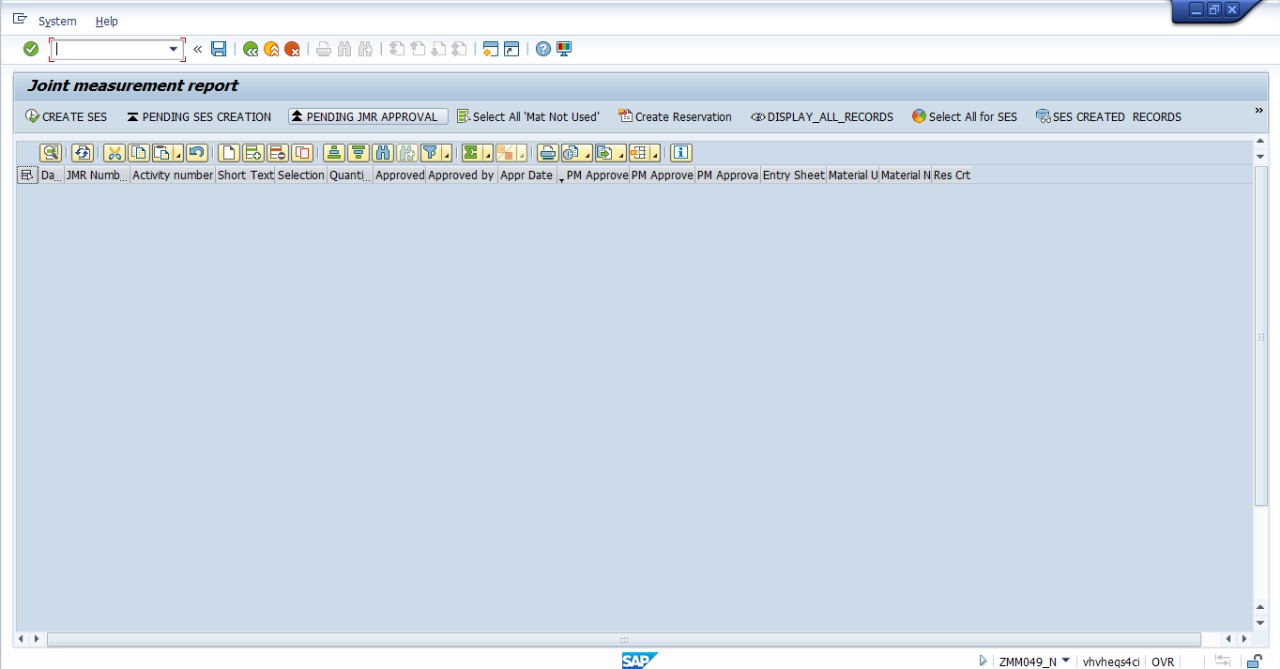Expand the hidden application toolbar buttons chevron

(x=1259, y=111)
